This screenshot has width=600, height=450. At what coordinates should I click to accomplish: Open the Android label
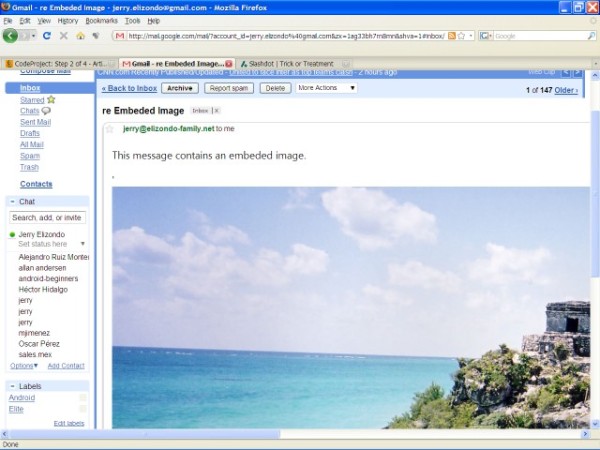click(x=22, y=398)
